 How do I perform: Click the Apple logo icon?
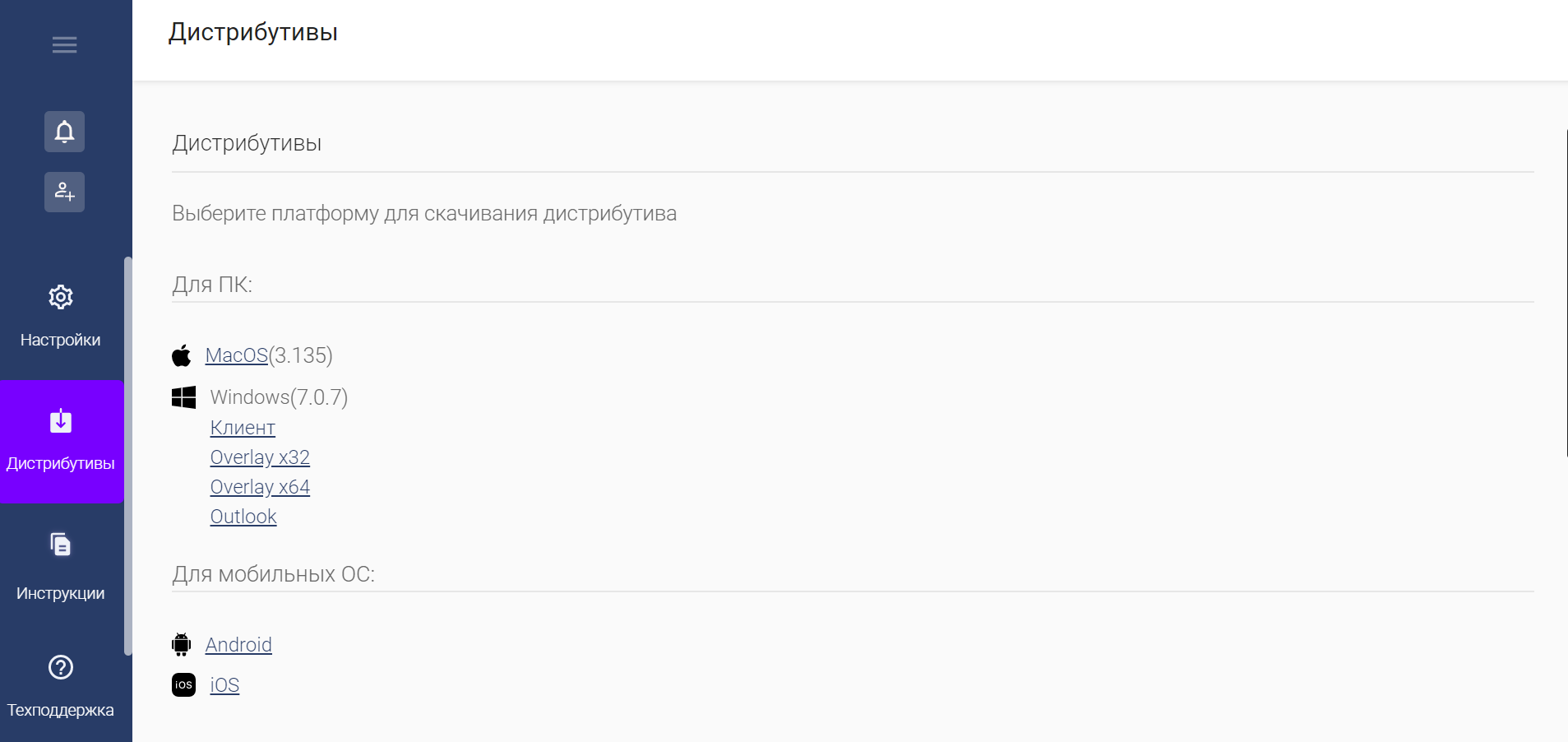[182, 355]
